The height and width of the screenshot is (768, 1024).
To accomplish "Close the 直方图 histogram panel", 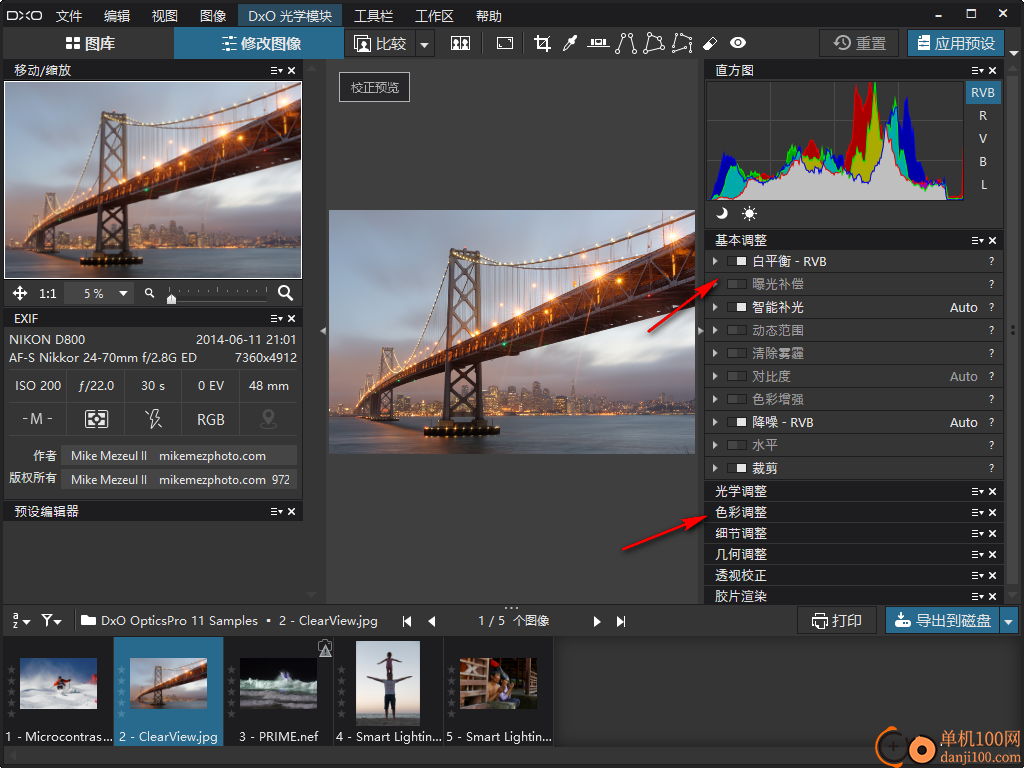I will 993,71.
